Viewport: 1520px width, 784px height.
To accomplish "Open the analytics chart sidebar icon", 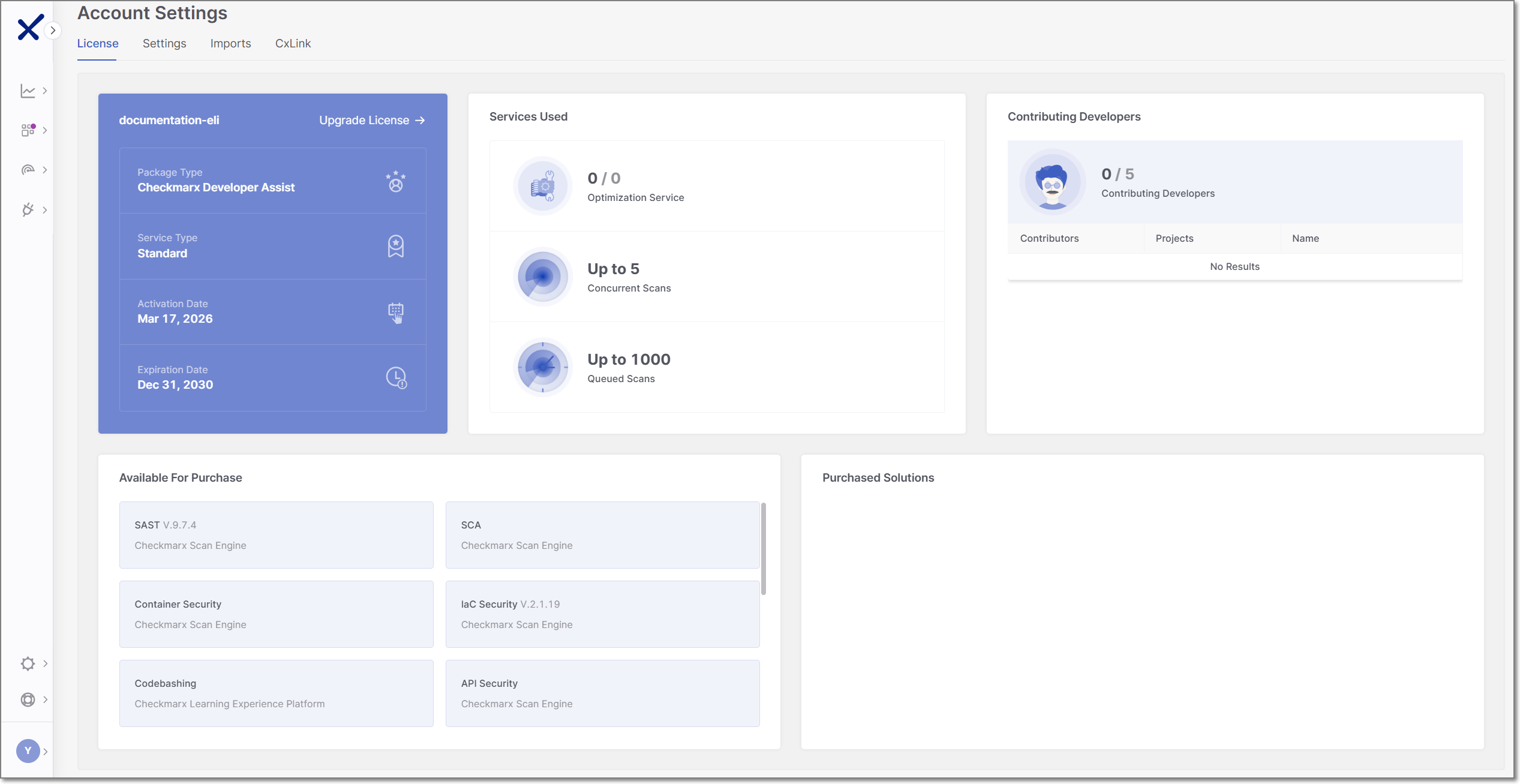I will pos(28,91).
